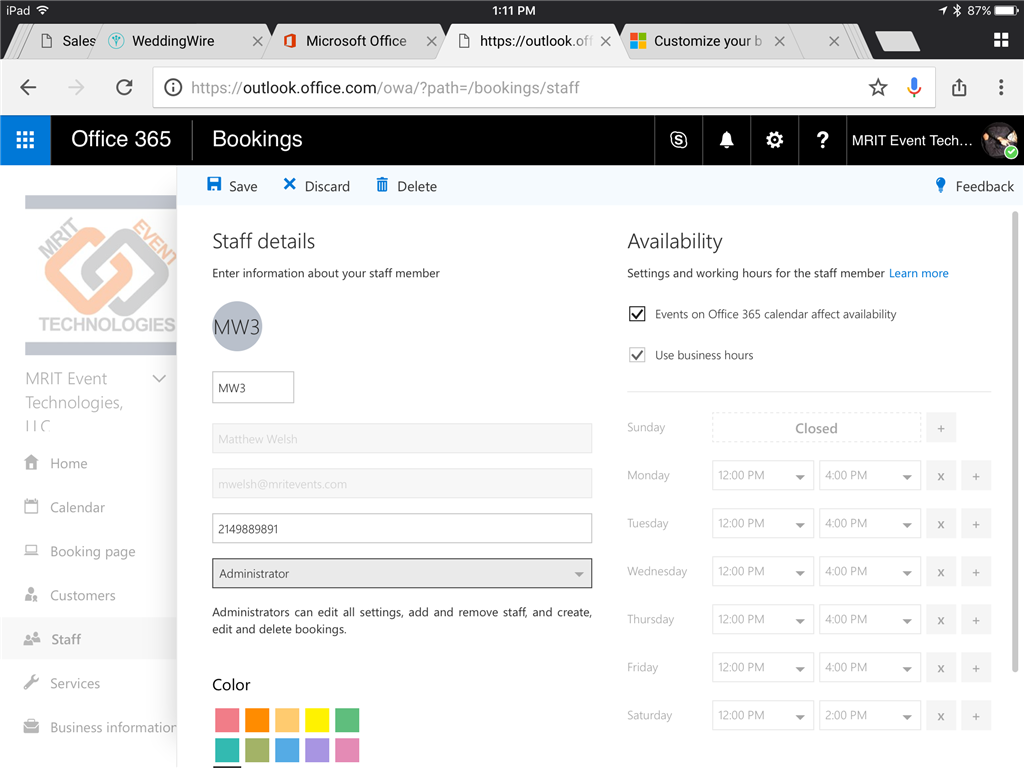Remove Monday hours with the x button
The width and height of the screenshot is (1024, 768).
pyautogui.click(x=940, y=476)
